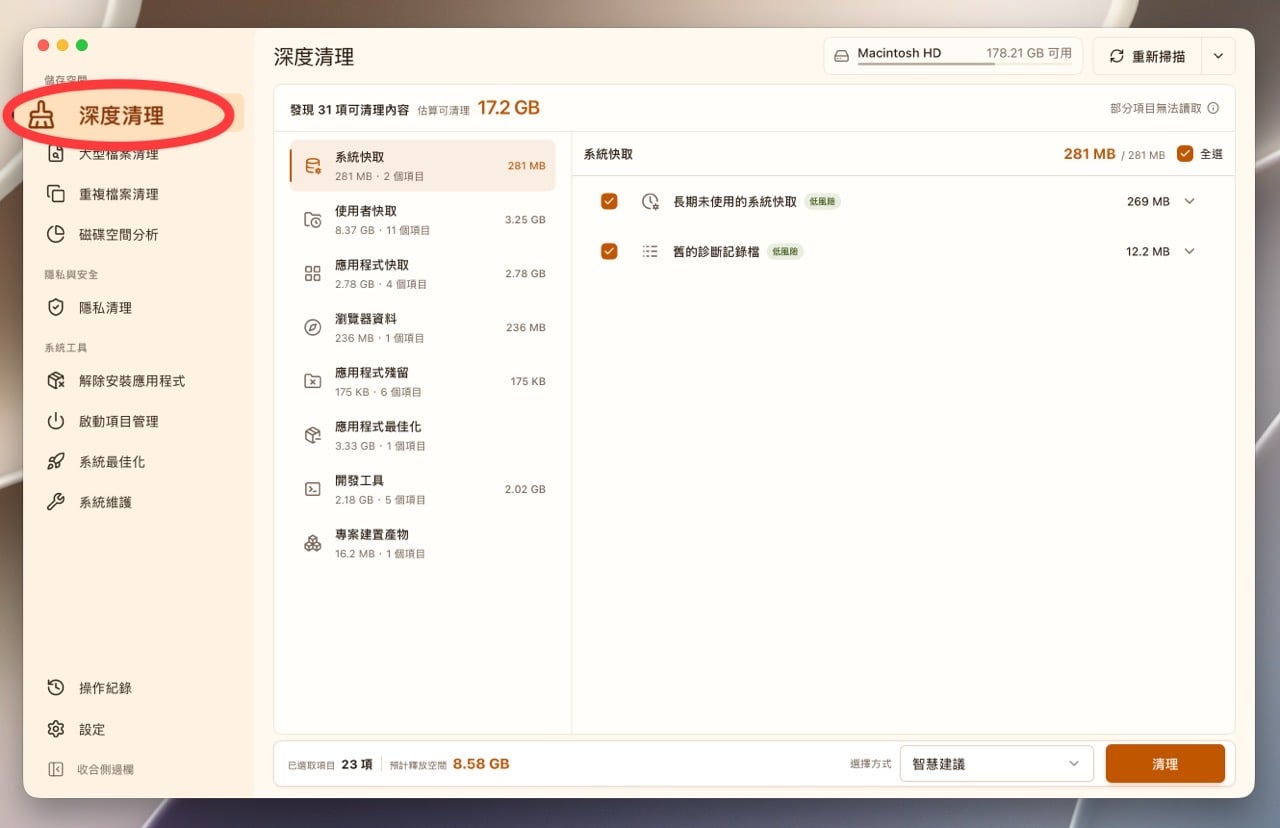
Task: Click the orange 清理 button
Action: [1165, 764]
